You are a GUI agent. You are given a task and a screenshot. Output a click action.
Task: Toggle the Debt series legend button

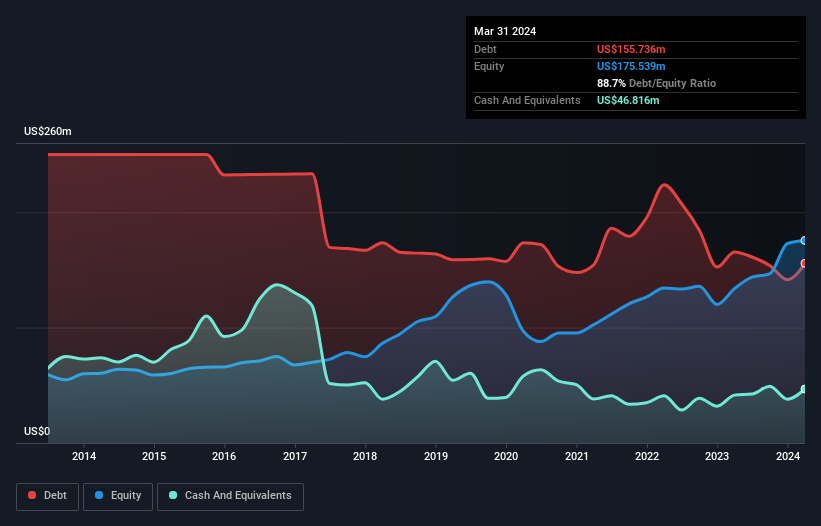coord(47,496)
